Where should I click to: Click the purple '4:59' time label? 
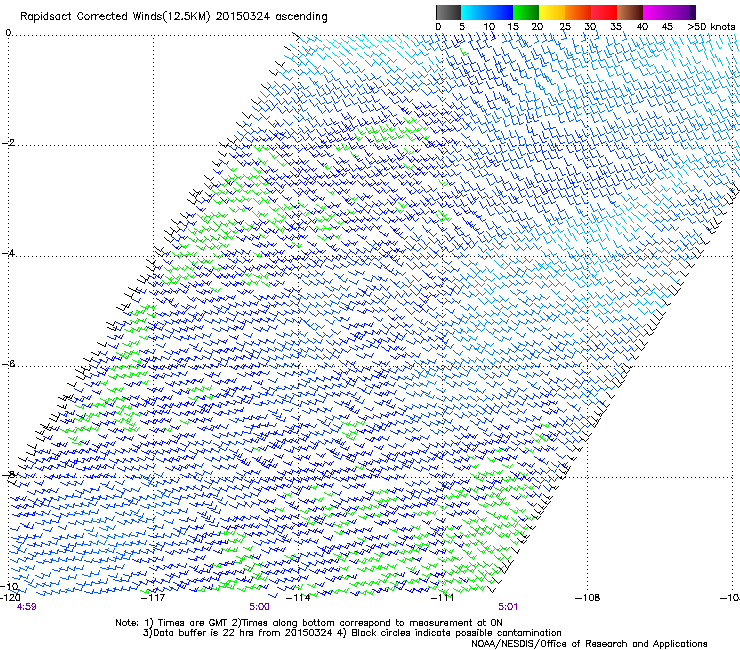pyautogui.click(x=26, y=607)
